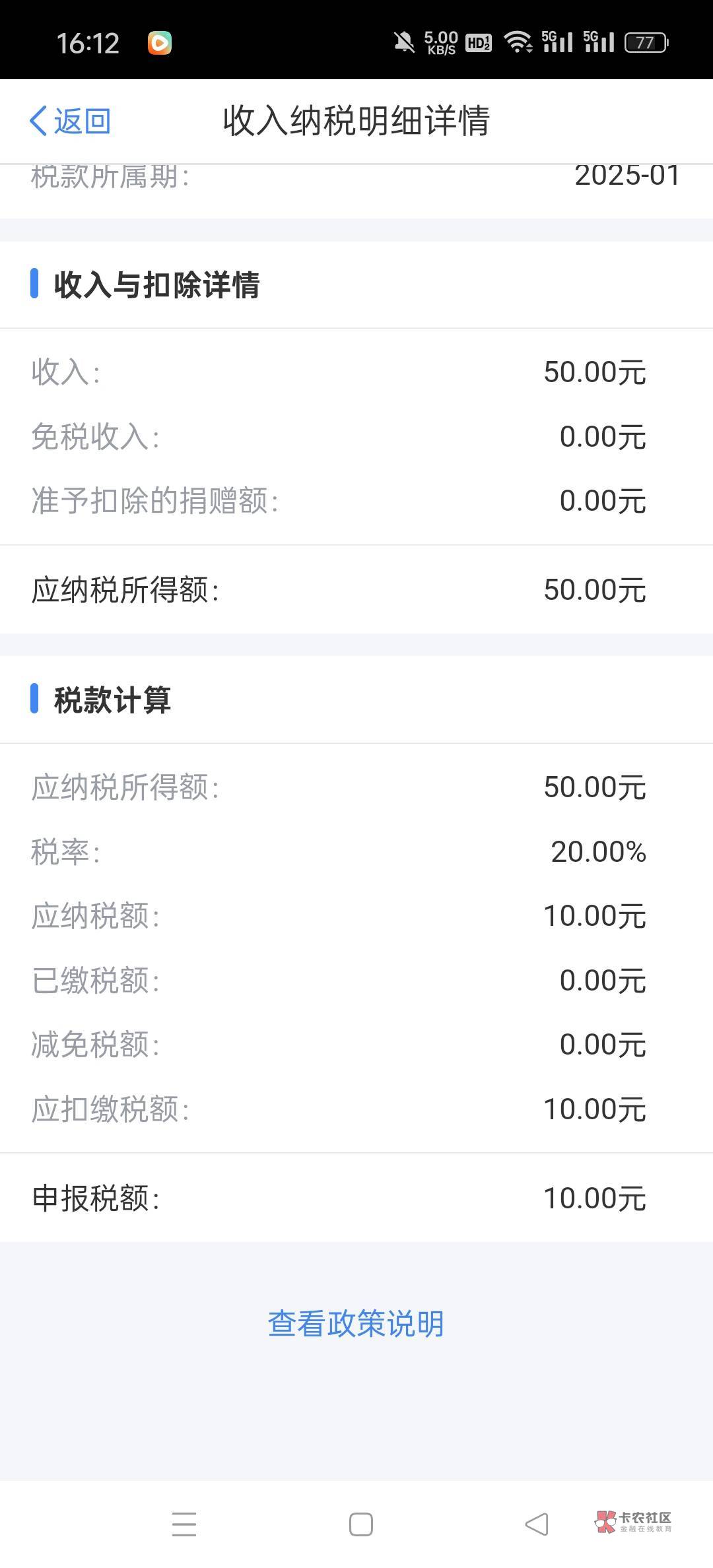Tap the status bar clock showing 16:12
This screenshot has width=713, height=1568.
click(x=88, y=44)
